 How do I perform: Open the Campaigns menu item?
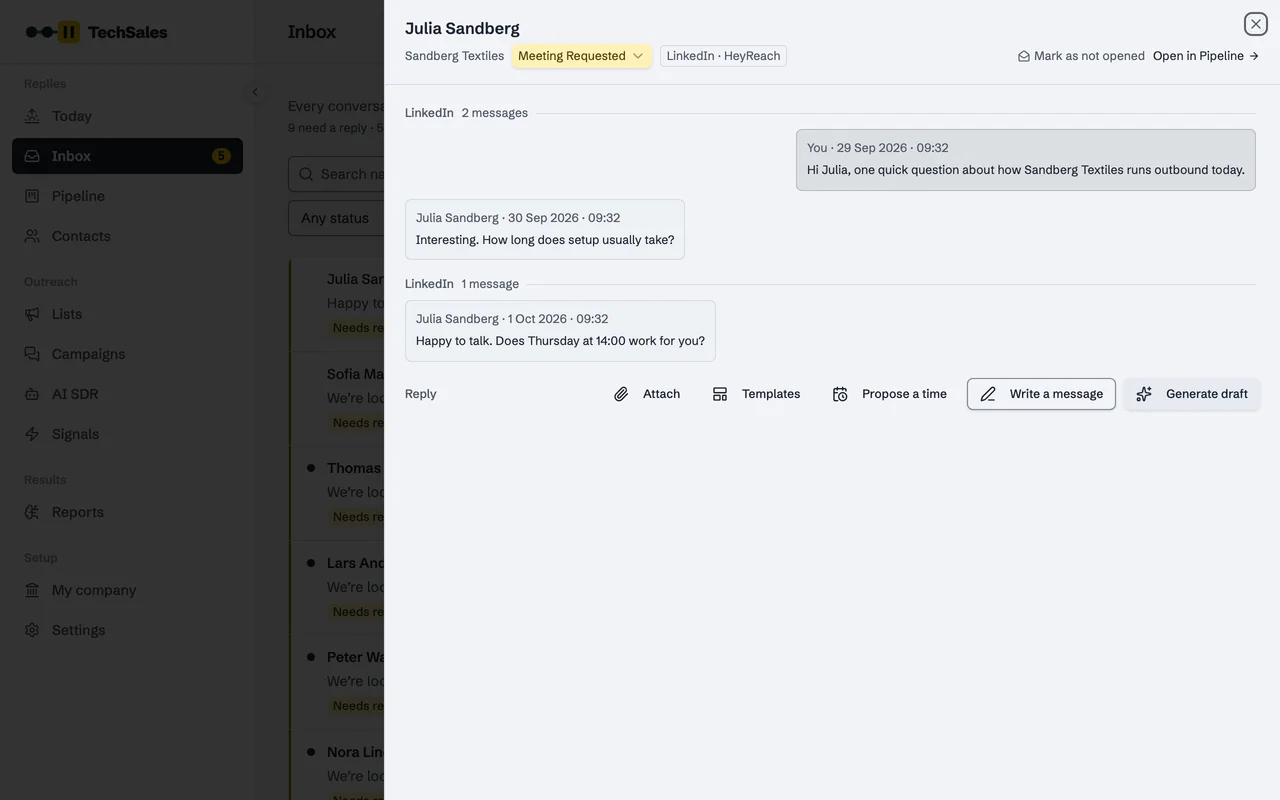[127, 354]
